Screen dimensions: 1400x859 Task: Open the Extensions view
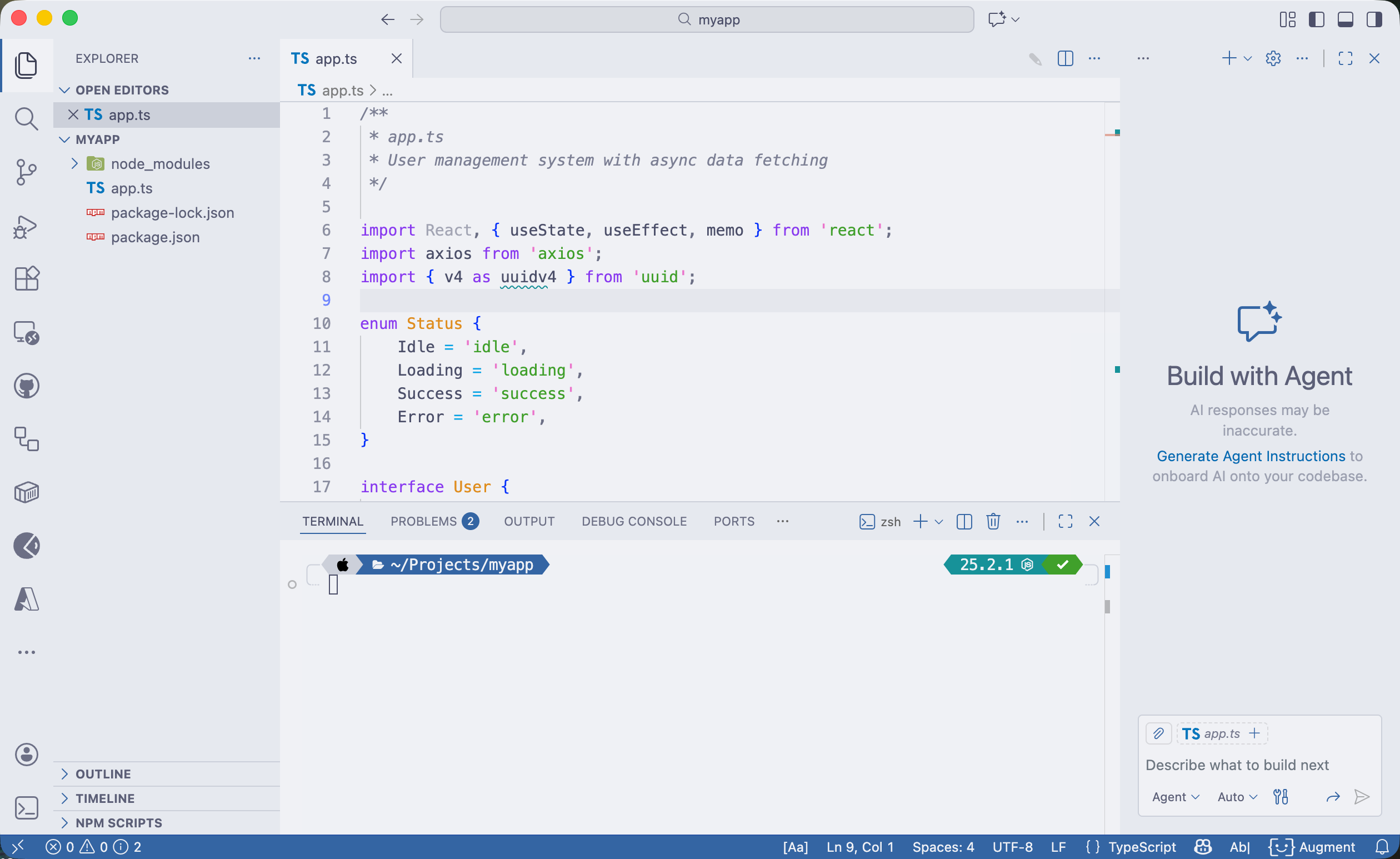(26, 278)
